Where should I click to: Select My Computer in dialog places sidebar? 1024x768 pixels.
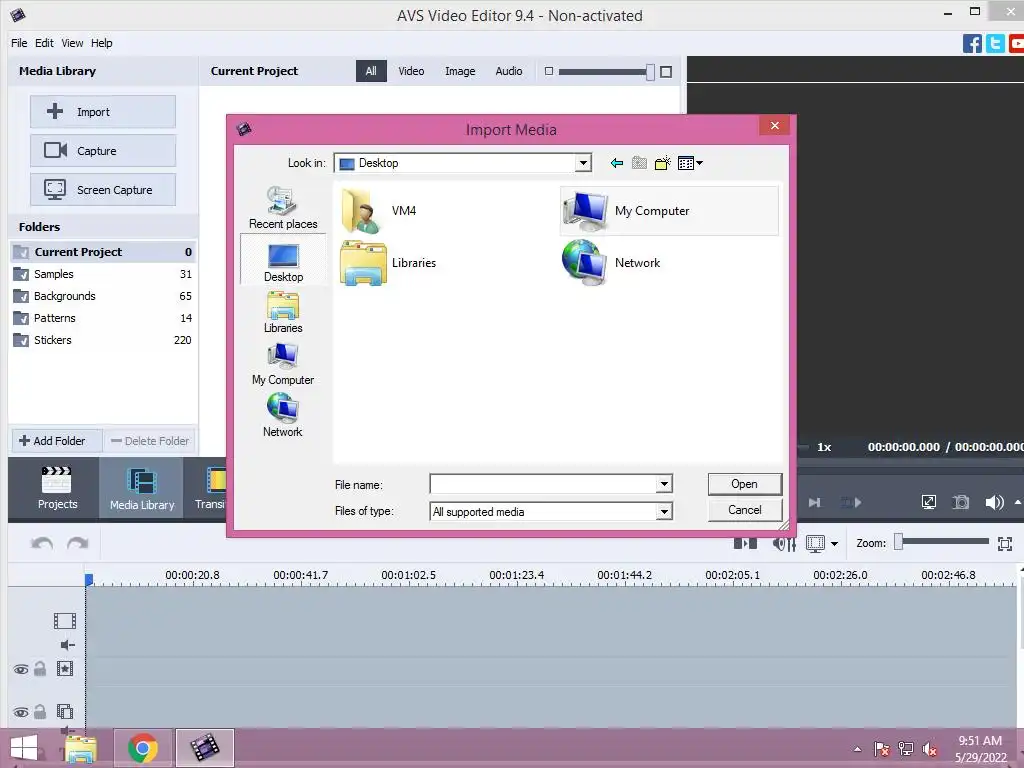283,364
